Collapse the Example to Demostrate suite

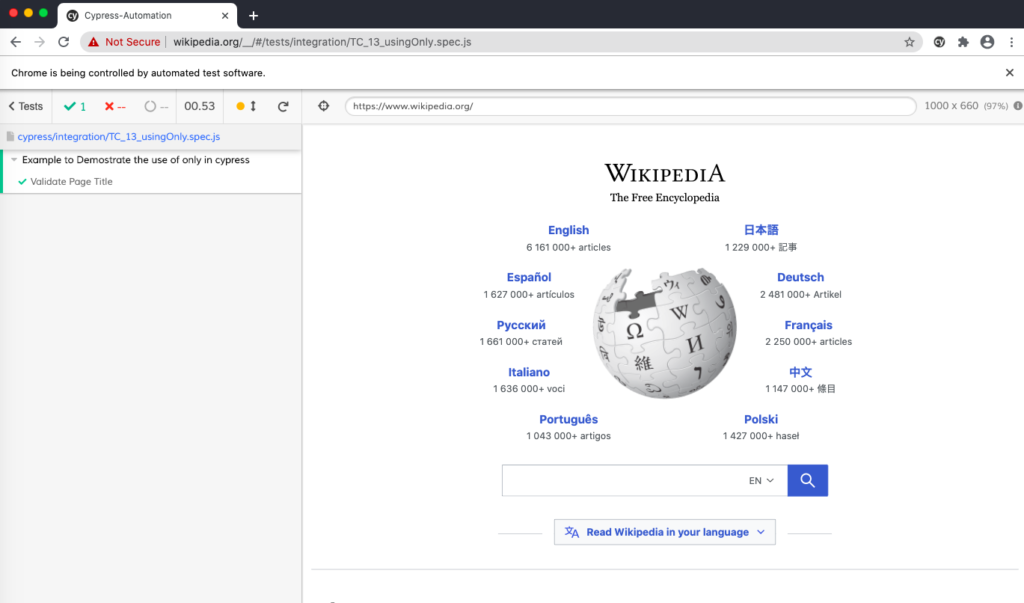point(14,160)
